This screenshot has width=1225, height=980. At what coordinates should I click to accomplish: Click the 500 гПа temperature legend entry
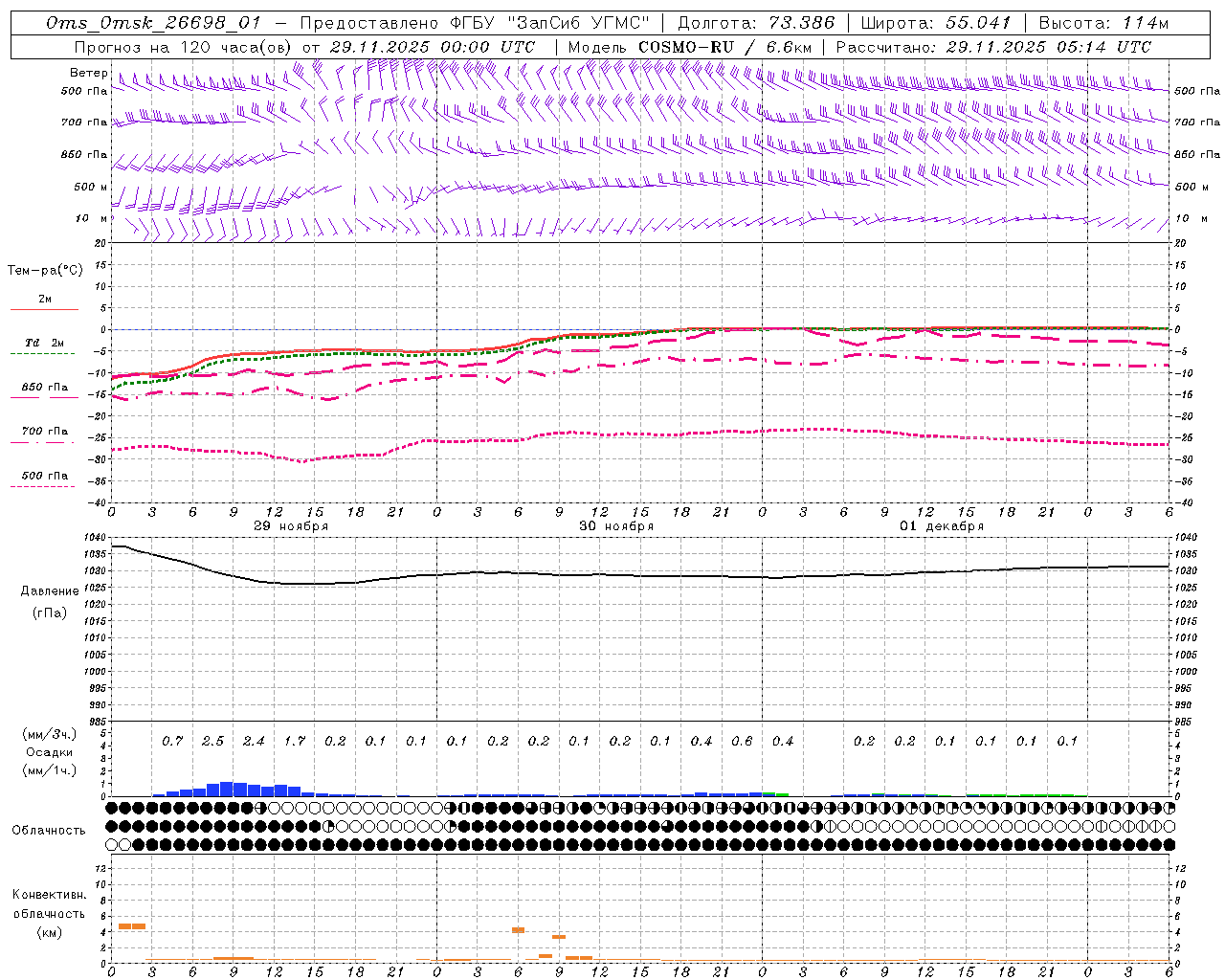(44, 479)
